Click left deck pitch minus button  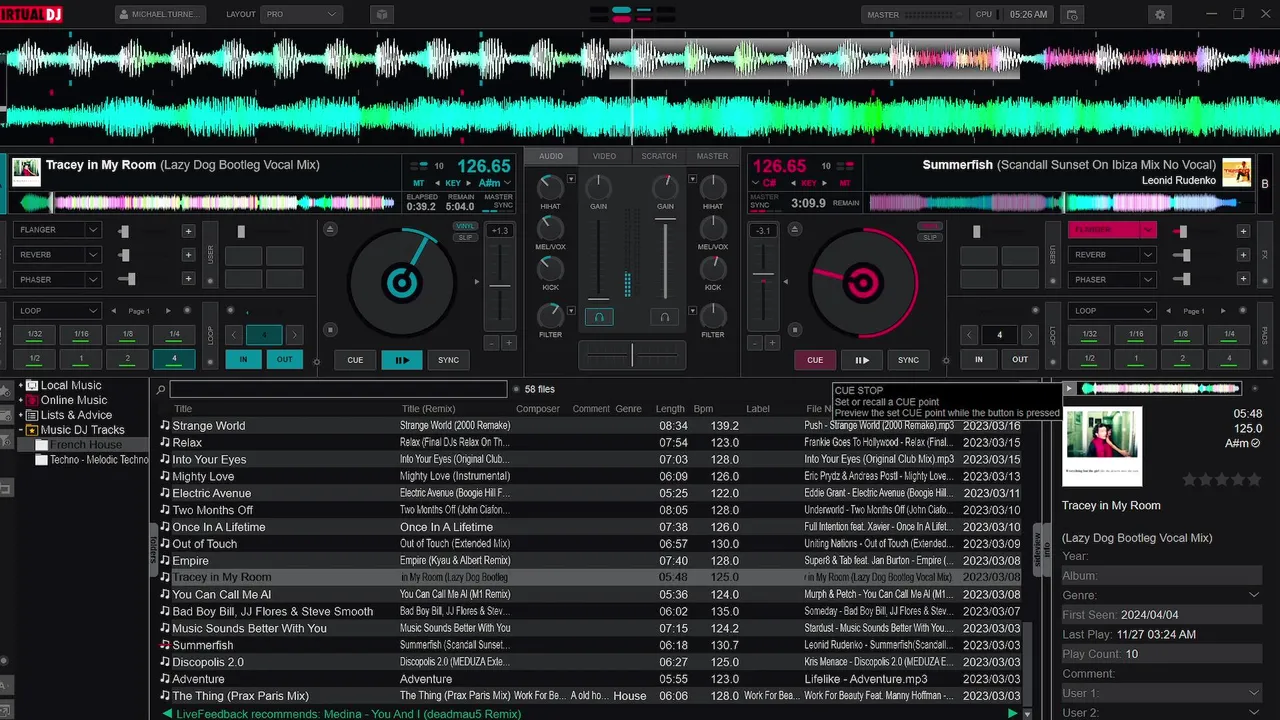pyautogui.click(x=491, y=343)
